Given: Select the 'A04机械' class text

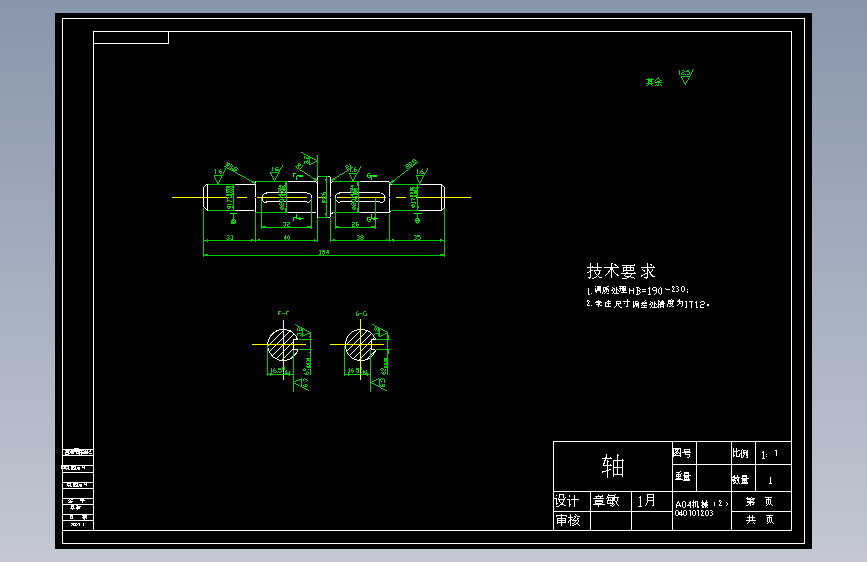Looking at the screenshot, I should [702, 504].
